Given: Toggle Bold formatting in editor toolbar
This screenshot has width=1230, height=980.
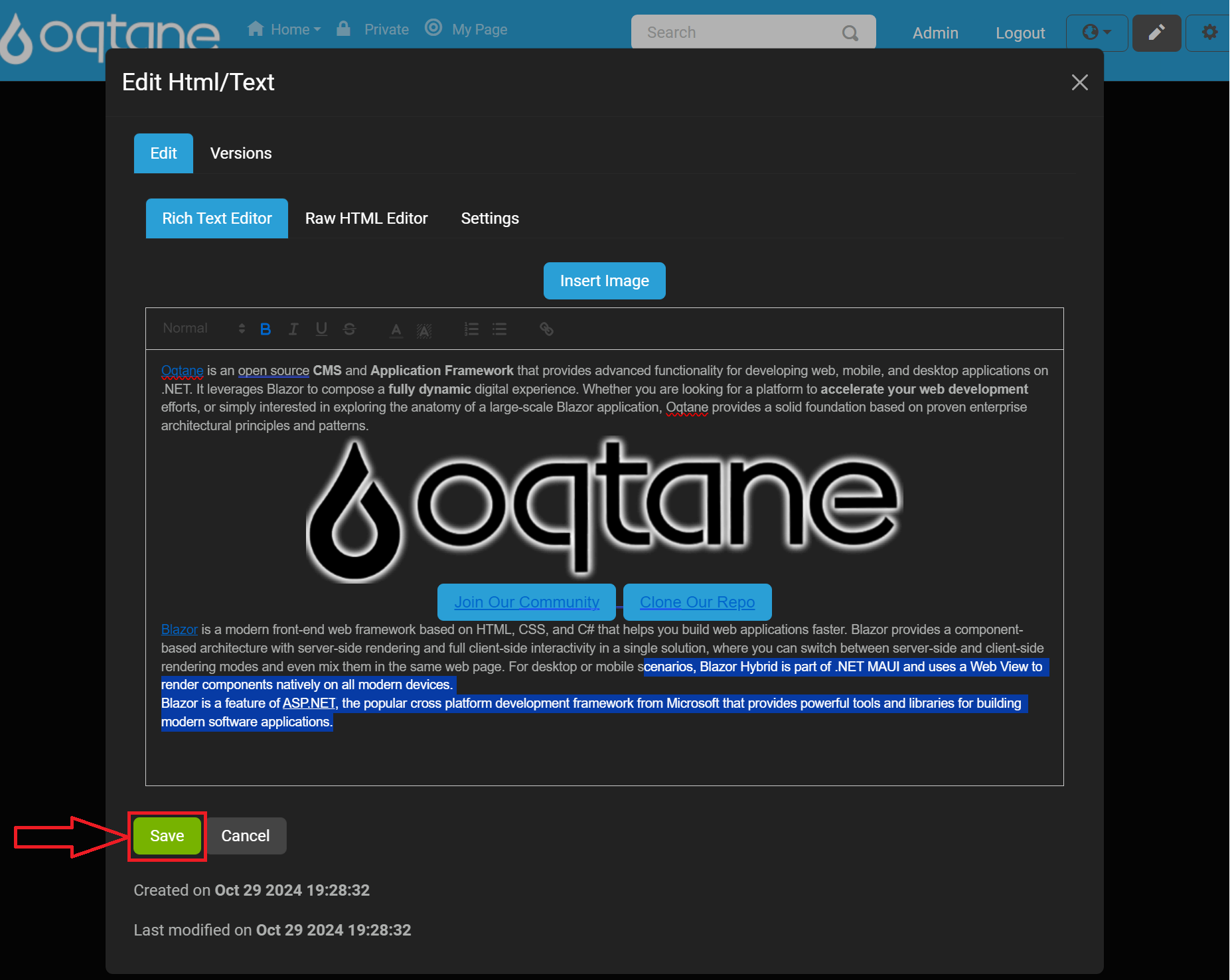Looking at the screenshot, I should (x=266, y=329).
